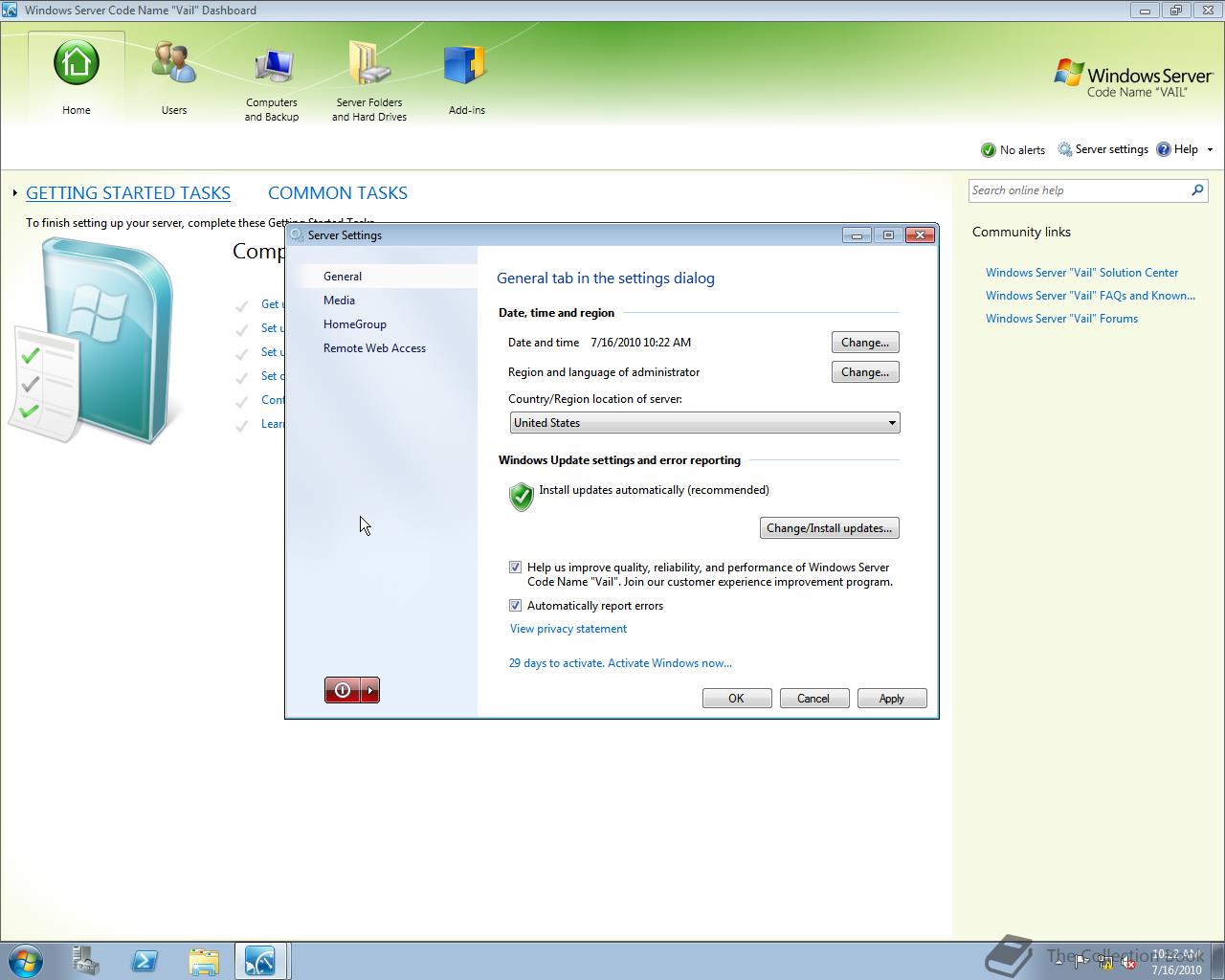Click the Users people icon
This screenshot has width=1225, height=980.
tap(174, 62)
